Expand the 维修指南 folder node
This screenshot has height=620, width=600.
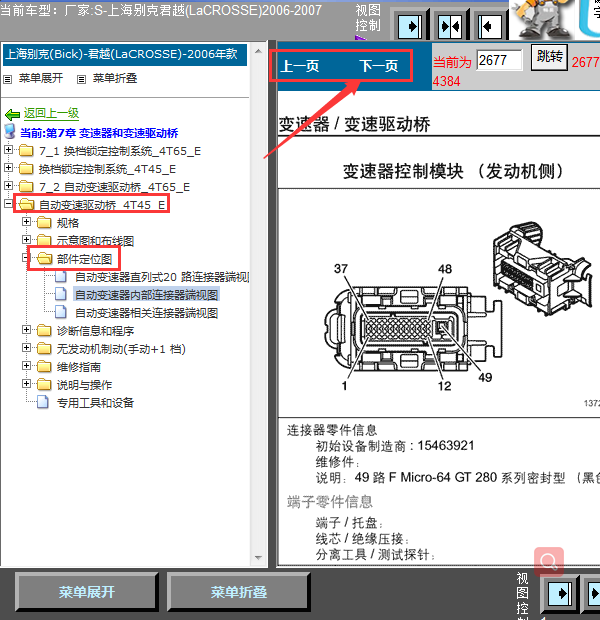click(26, 365)
